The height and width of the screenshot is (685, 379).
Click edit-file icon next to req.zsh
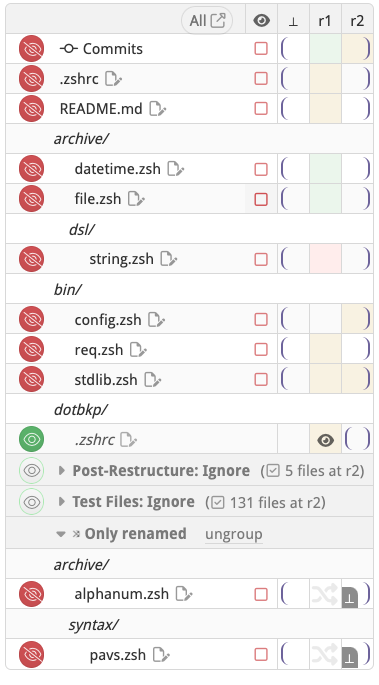[x=138, y=350]
